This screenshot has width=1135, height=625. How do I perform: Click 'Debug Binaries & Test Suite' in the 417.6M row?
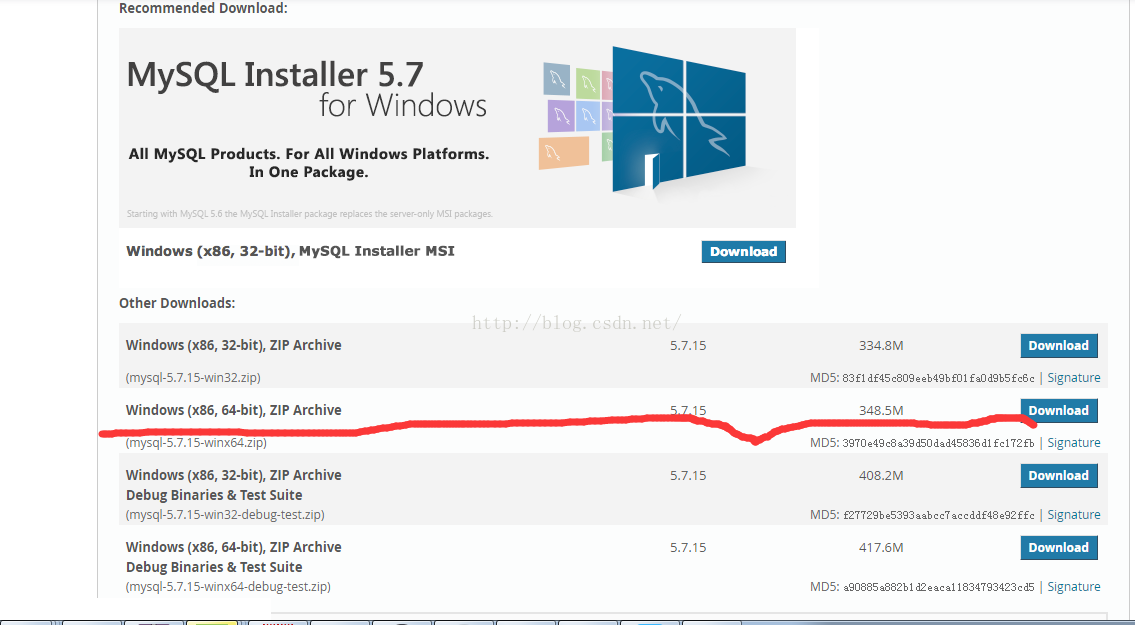pos(214,567)
